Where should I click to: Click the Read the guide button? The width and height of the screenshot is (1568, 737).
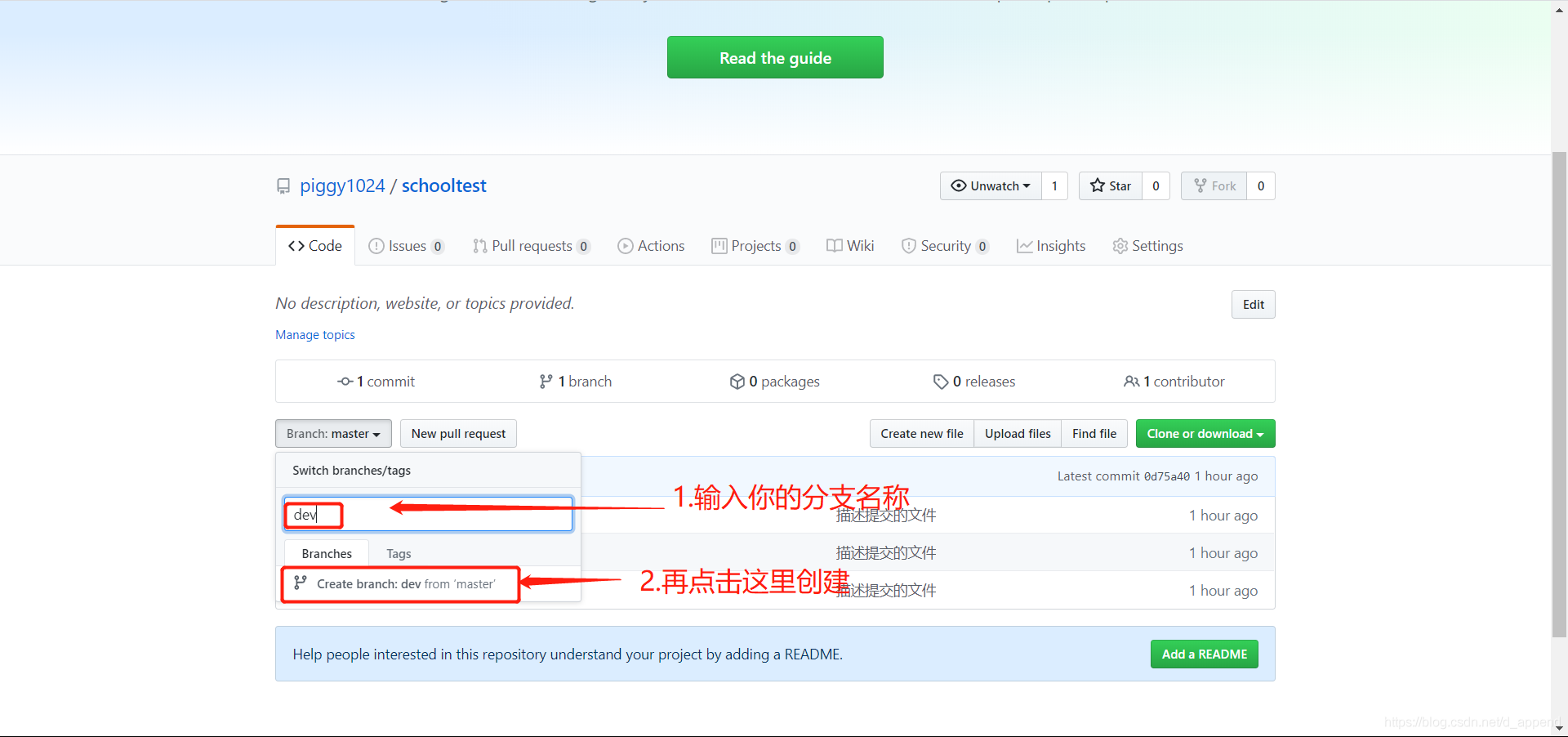[x=775, y=57]
